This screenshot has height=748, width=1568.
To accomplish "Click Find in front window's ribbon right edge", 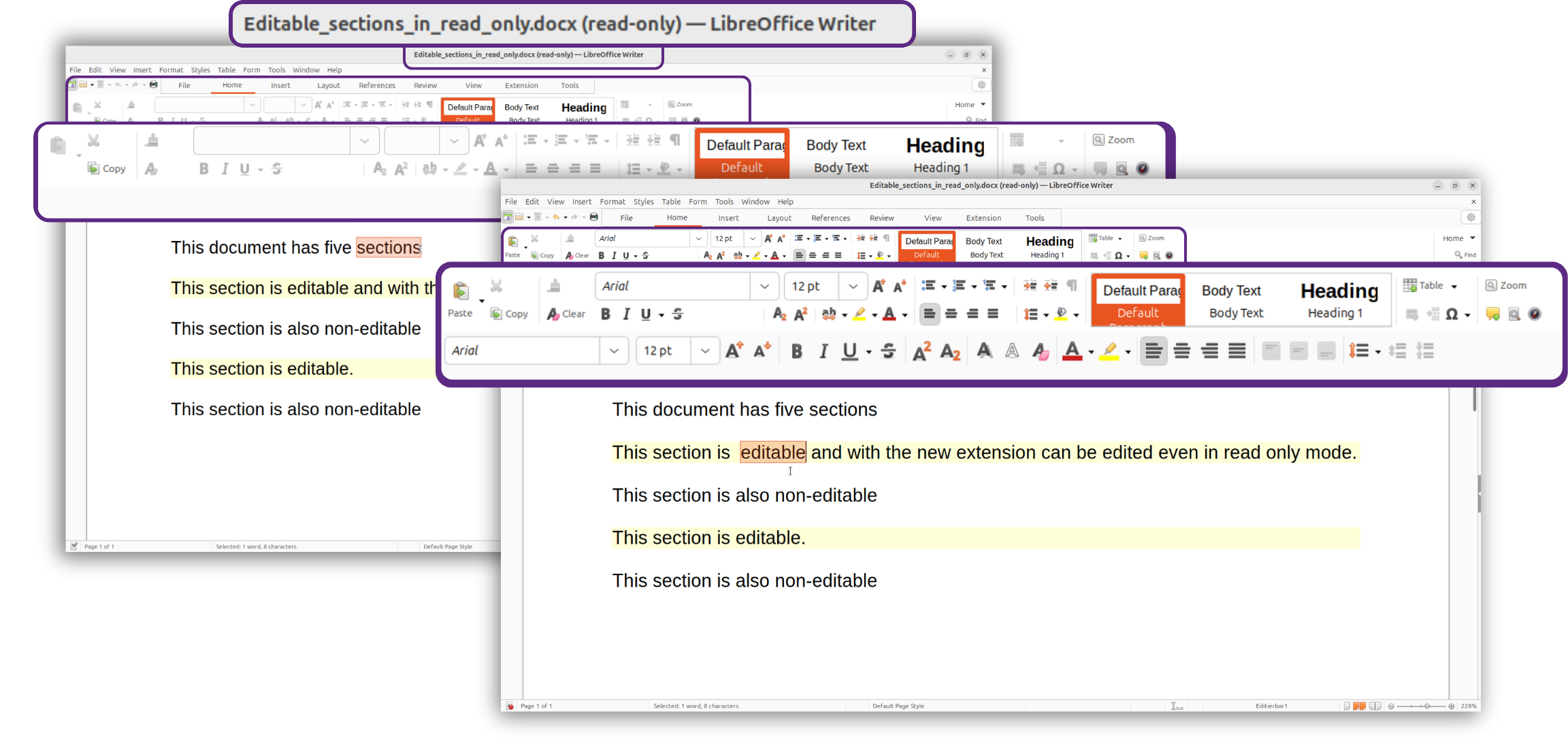I will [x=1465, y=255].
